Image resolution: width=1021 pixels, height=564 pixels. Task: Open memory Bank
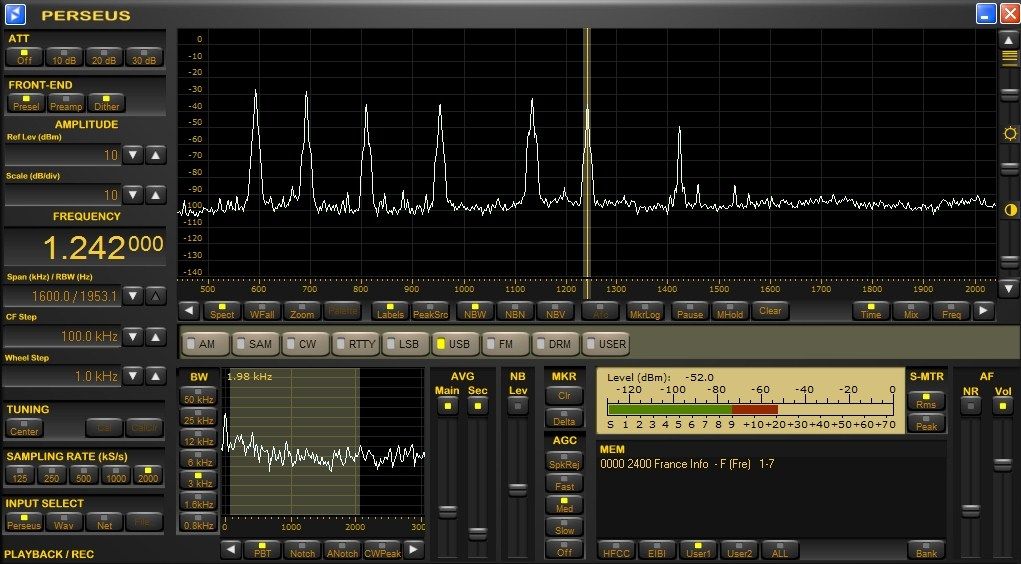click(x=926, y=550)
